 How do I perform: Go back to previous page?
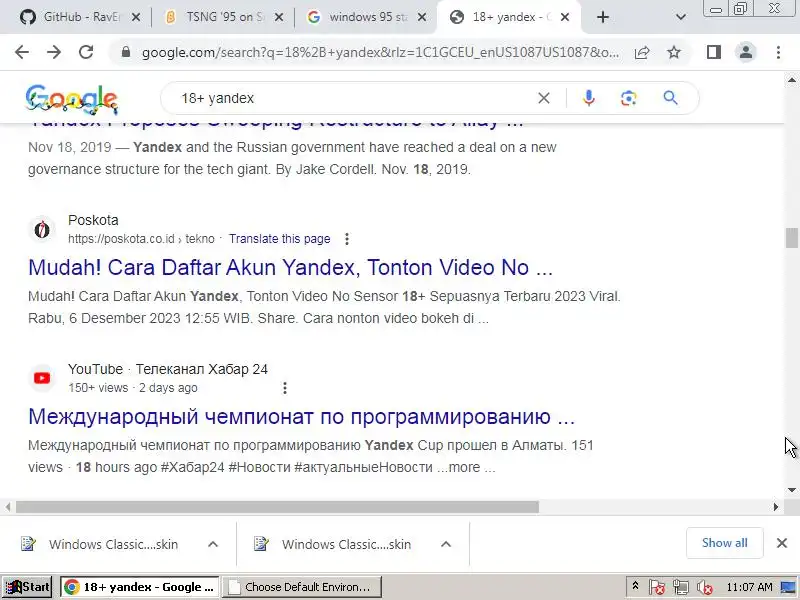[22, 52]
